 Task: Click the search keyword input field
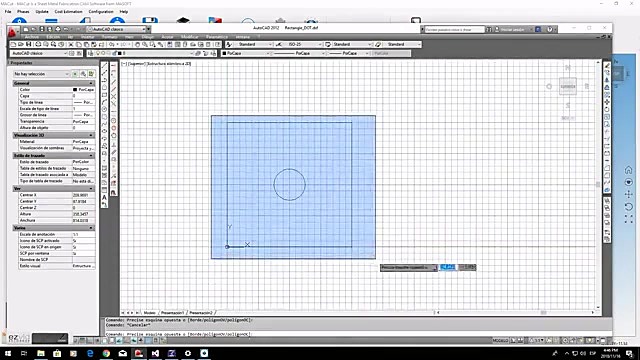pyautogui.click(x=455, y=29)
